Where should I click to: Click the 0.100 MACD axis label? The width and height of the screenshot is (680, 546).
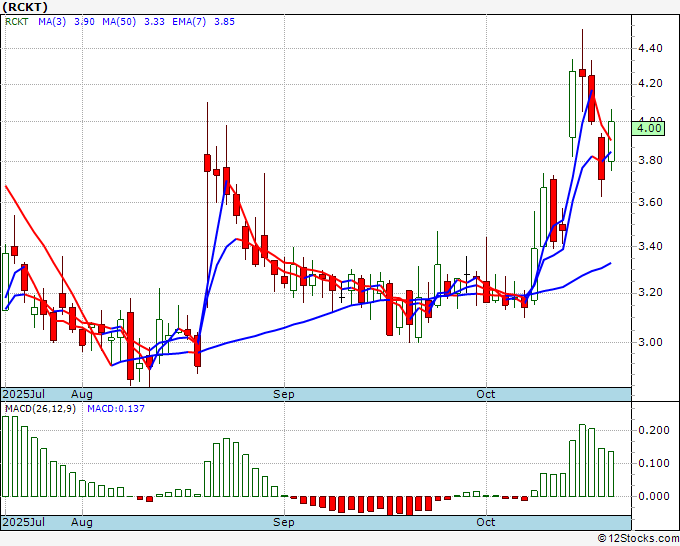pyautogui.click(x=654, y=463)
